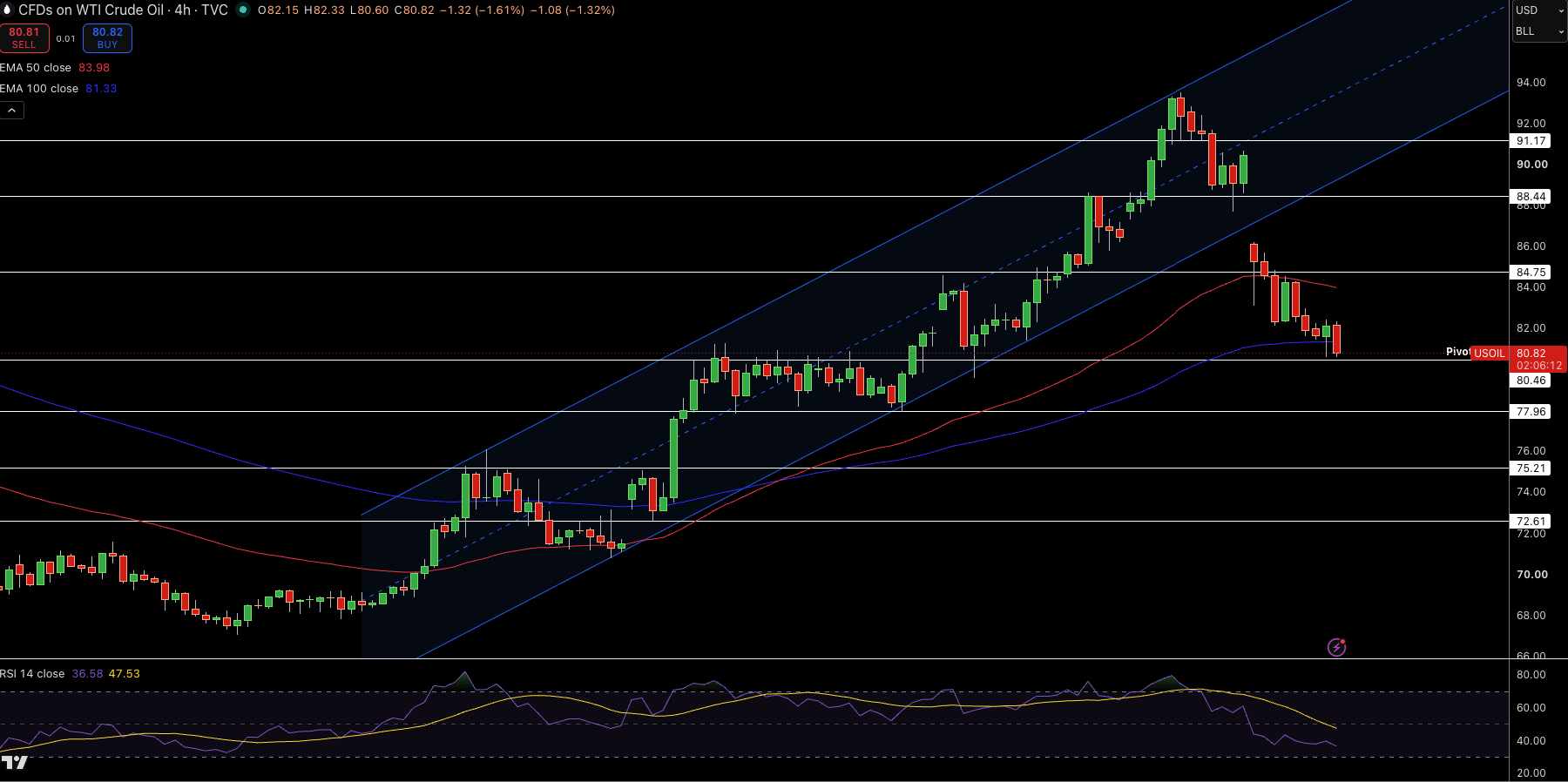Click the 75.21 horizontal line price label
The height and width of the screenshot is (782, 1568).
[x=1531, y=469]
